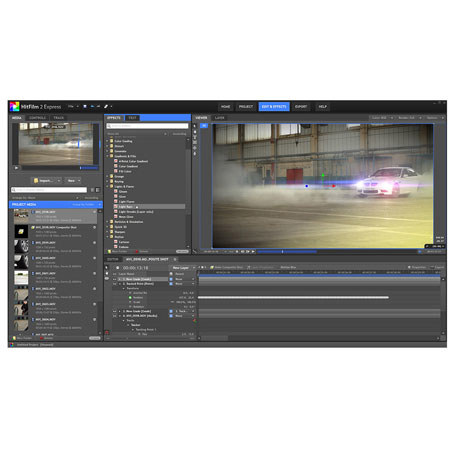
Task: Switch to the TRACK panel tab
Action: [x=59, y=118]
